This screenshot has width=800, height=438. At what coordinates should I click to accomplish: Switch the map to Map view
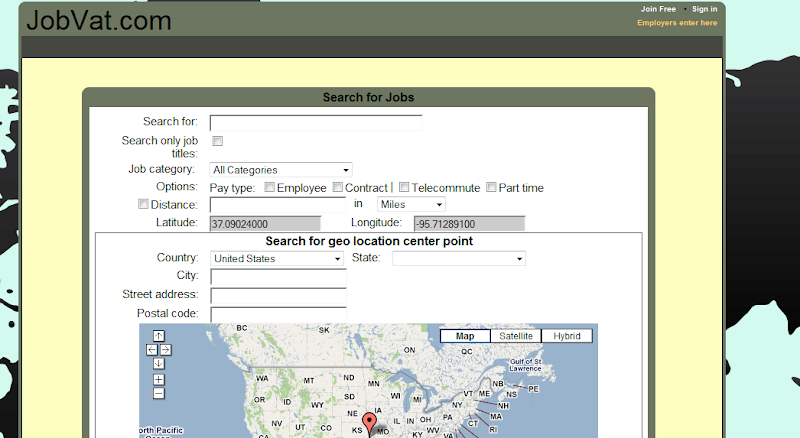(x=465, y=336)
